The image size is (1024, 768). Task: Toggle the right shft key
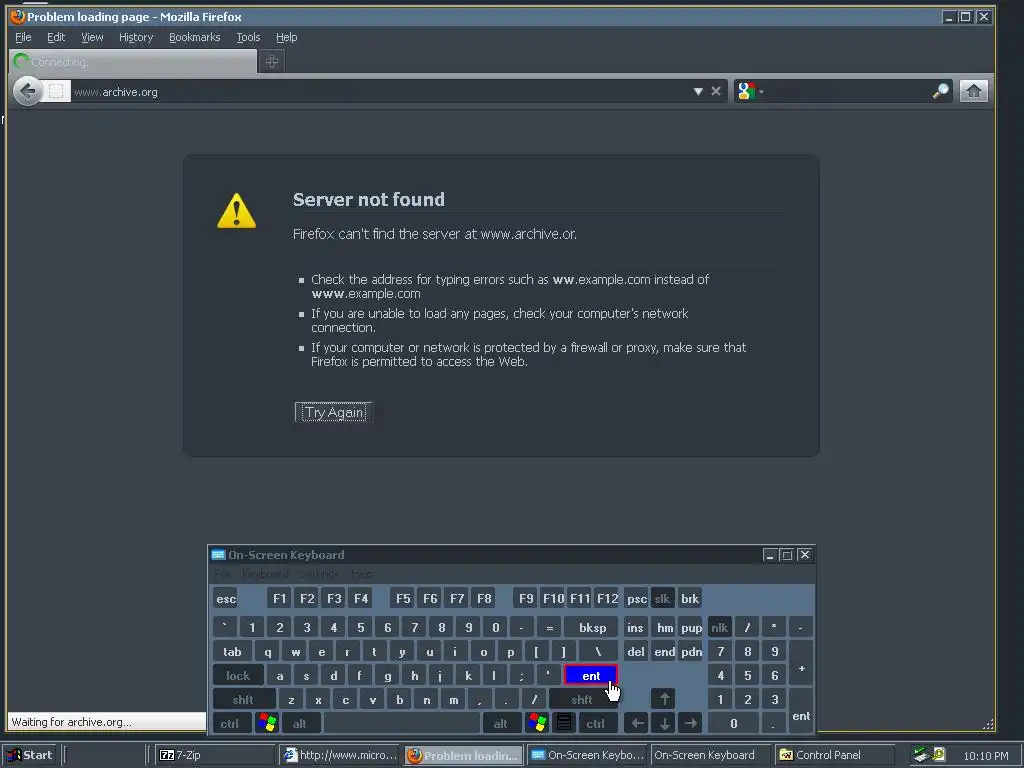coord(581,699)
